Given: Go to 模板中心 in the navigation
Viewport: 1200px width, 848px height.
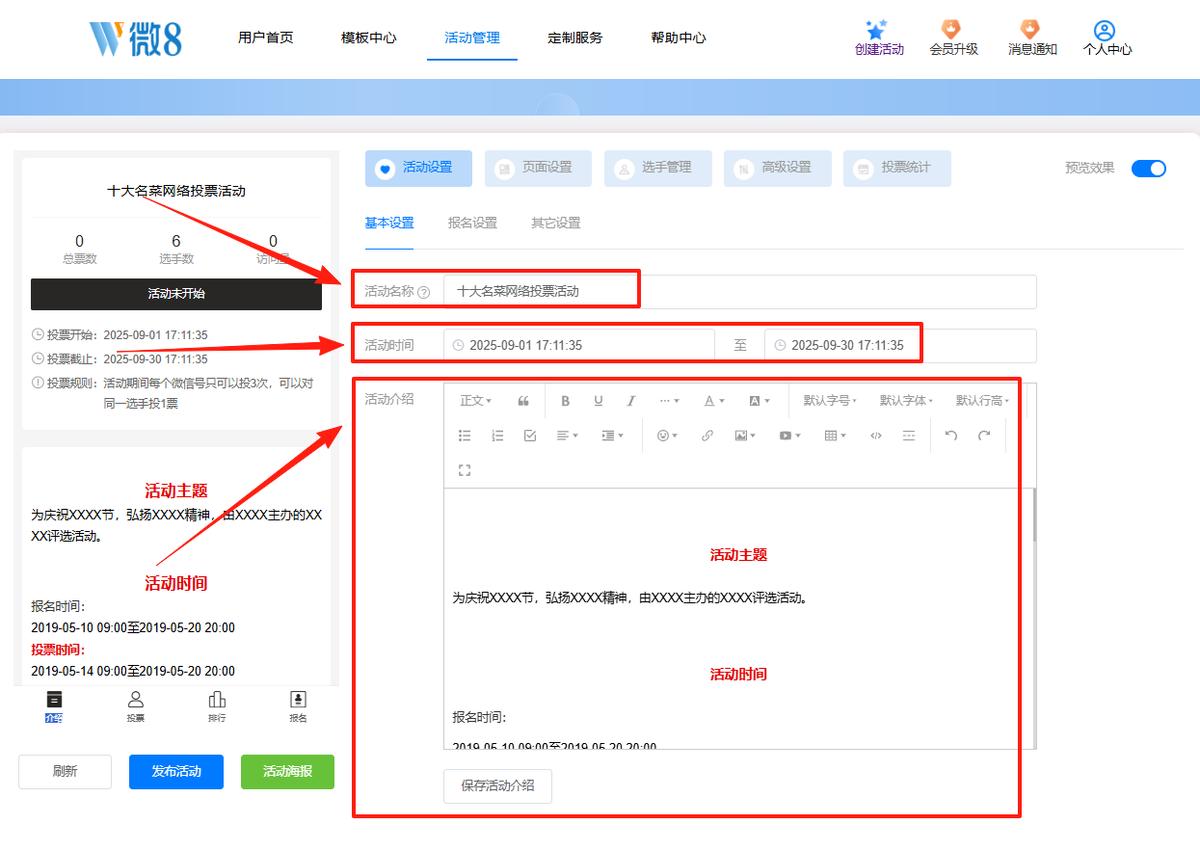Looking at the screenshot, I should (368, 38).
